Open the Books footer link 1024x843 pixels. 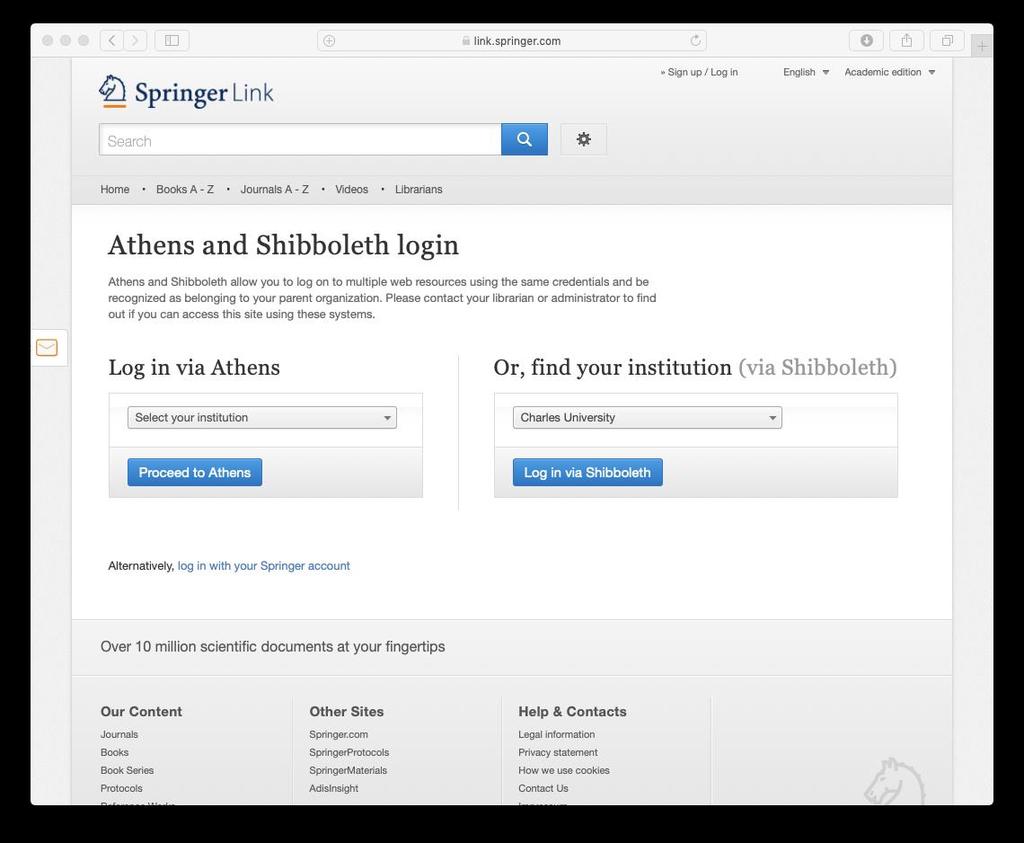pos(114,752)
